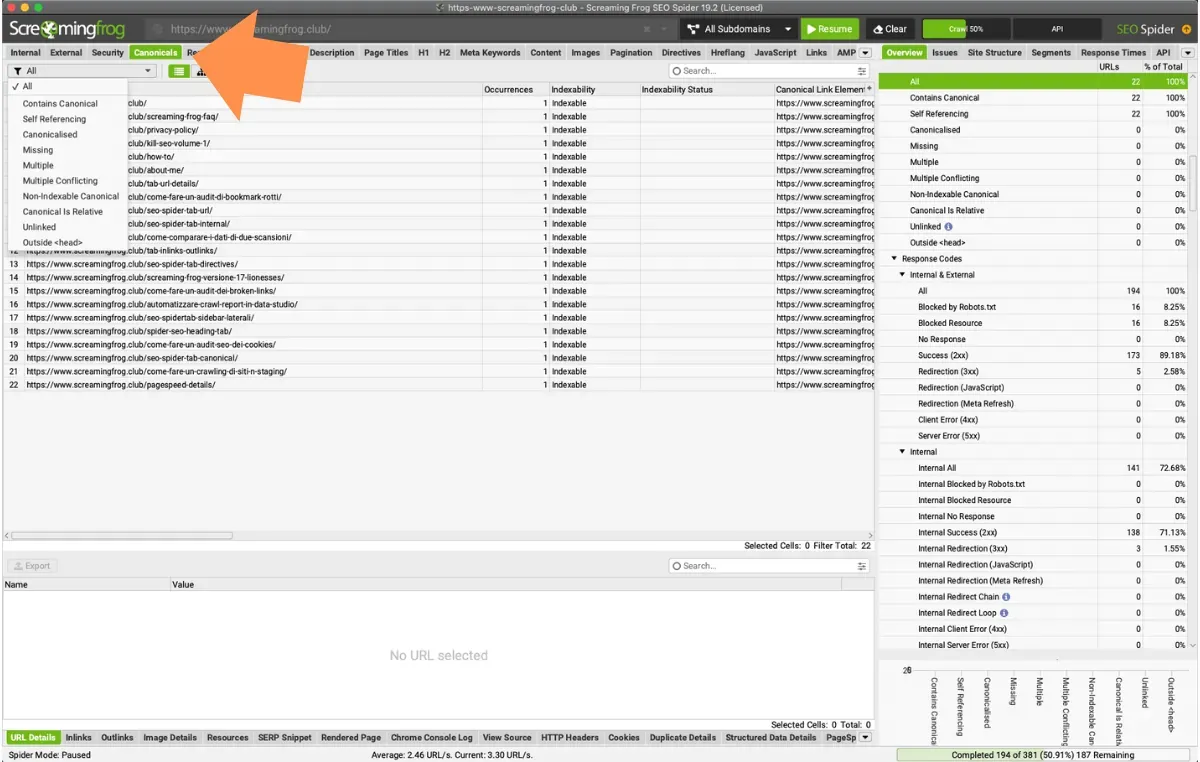Select Internal Success (2xx) overview row
Viewport: 1200px width, 762px height.
pos(1033,532)
